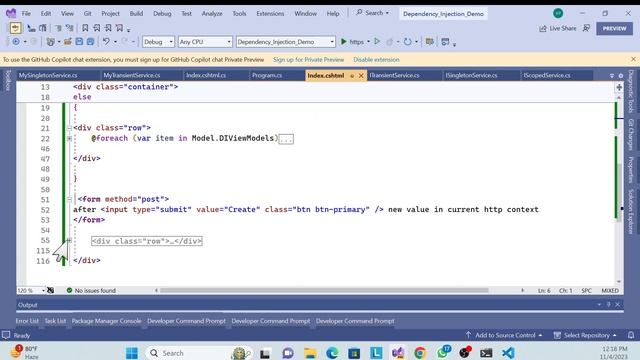Open the Toolbox side panel
This screenshot has height=360, width=640.
8,80
